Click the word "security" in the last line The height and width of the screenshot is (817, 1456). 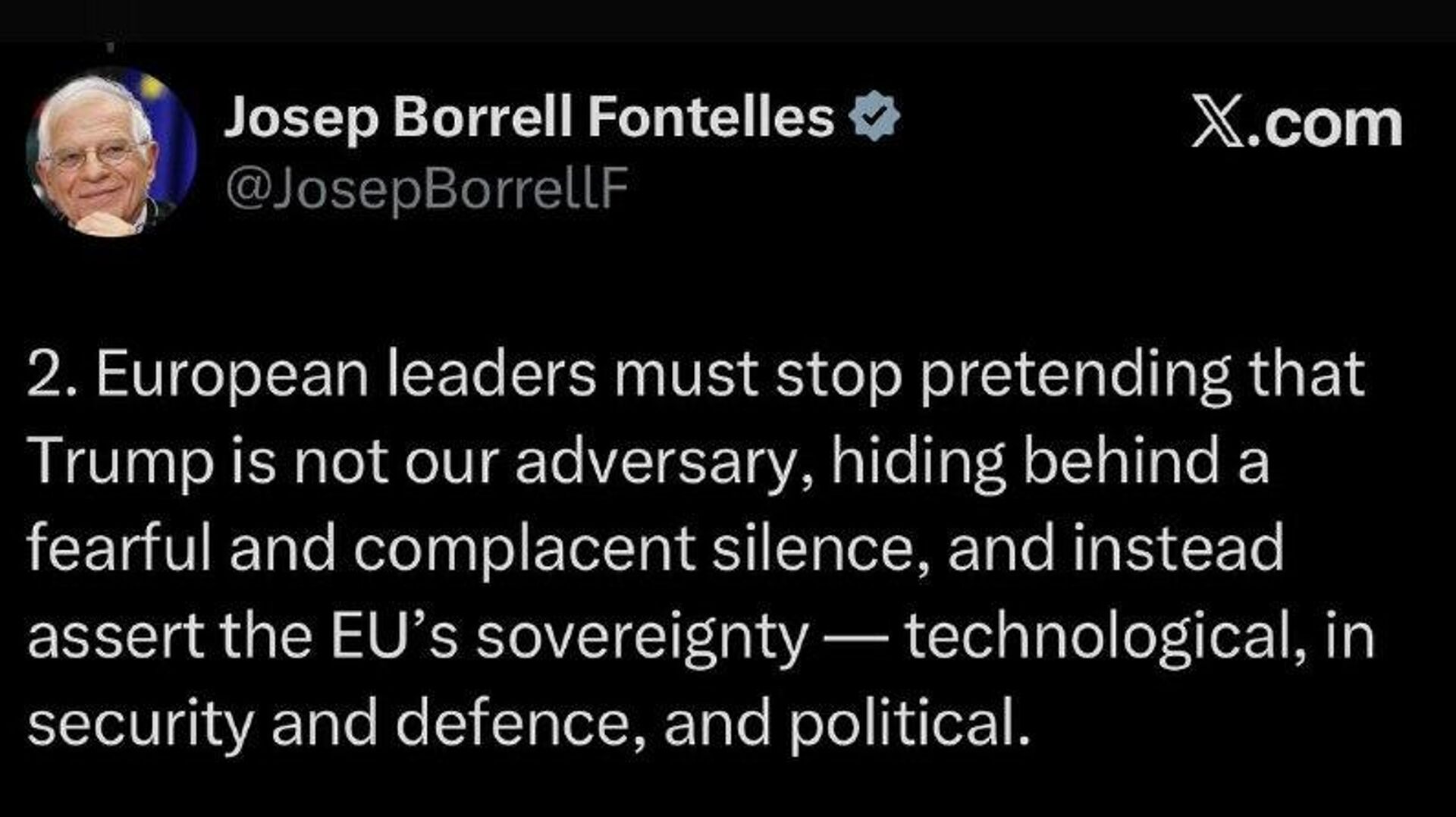[x=140, y=724]
